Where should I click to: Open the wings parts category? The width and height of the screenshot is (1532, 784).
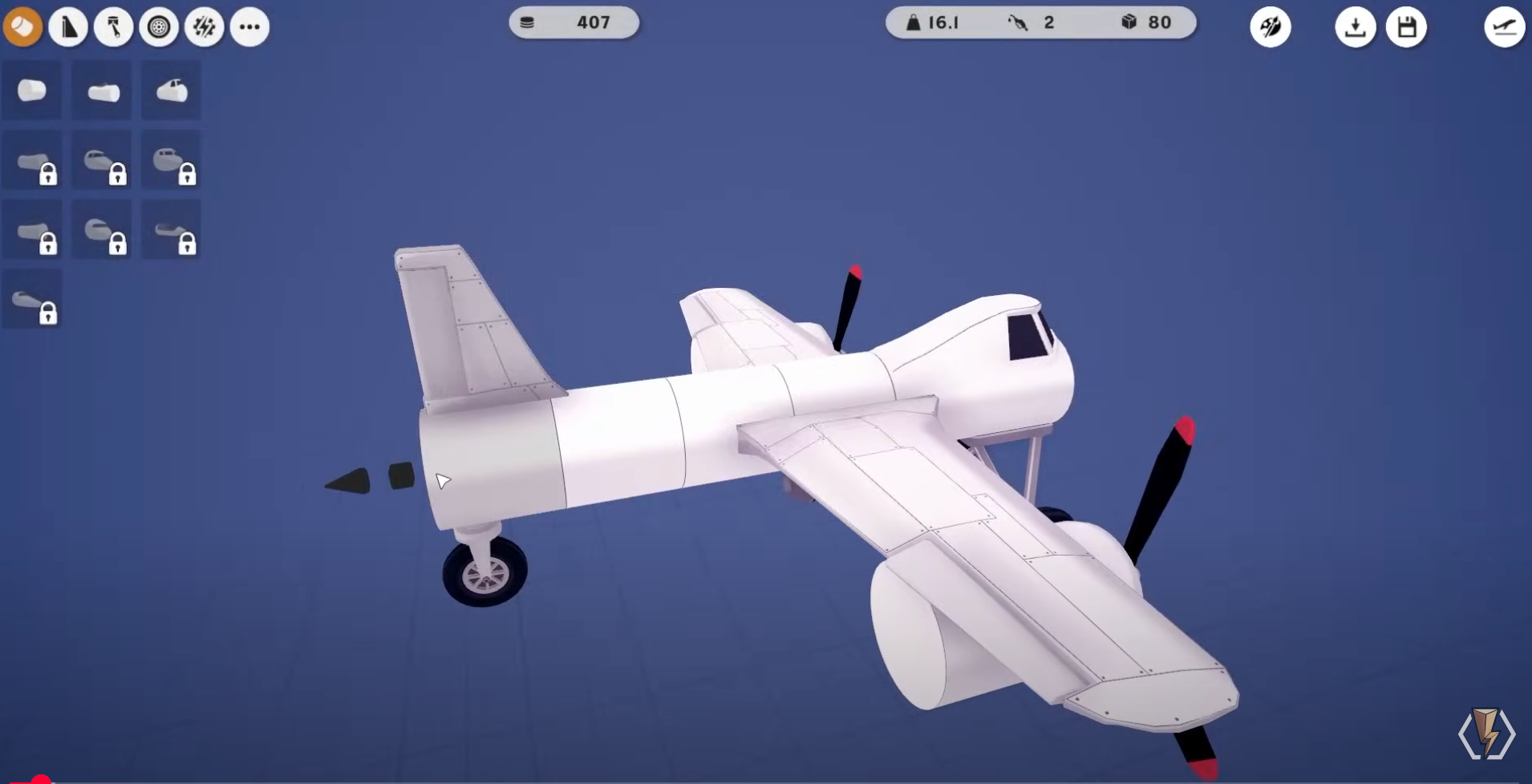coord(68,26)
